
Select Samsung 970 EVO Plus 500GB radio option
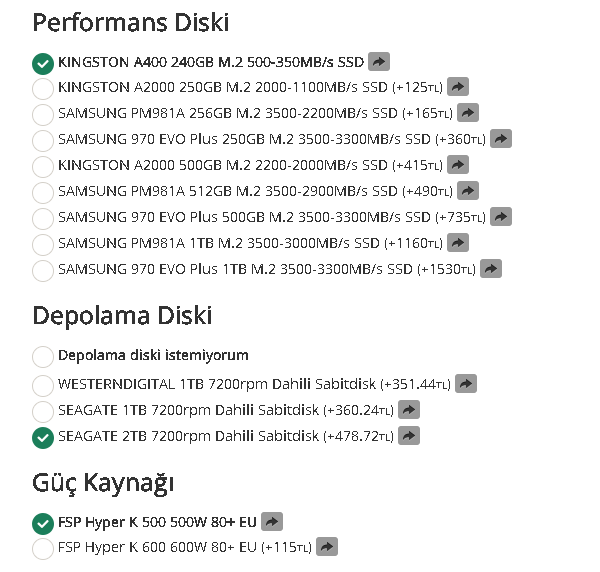(43, 218)
